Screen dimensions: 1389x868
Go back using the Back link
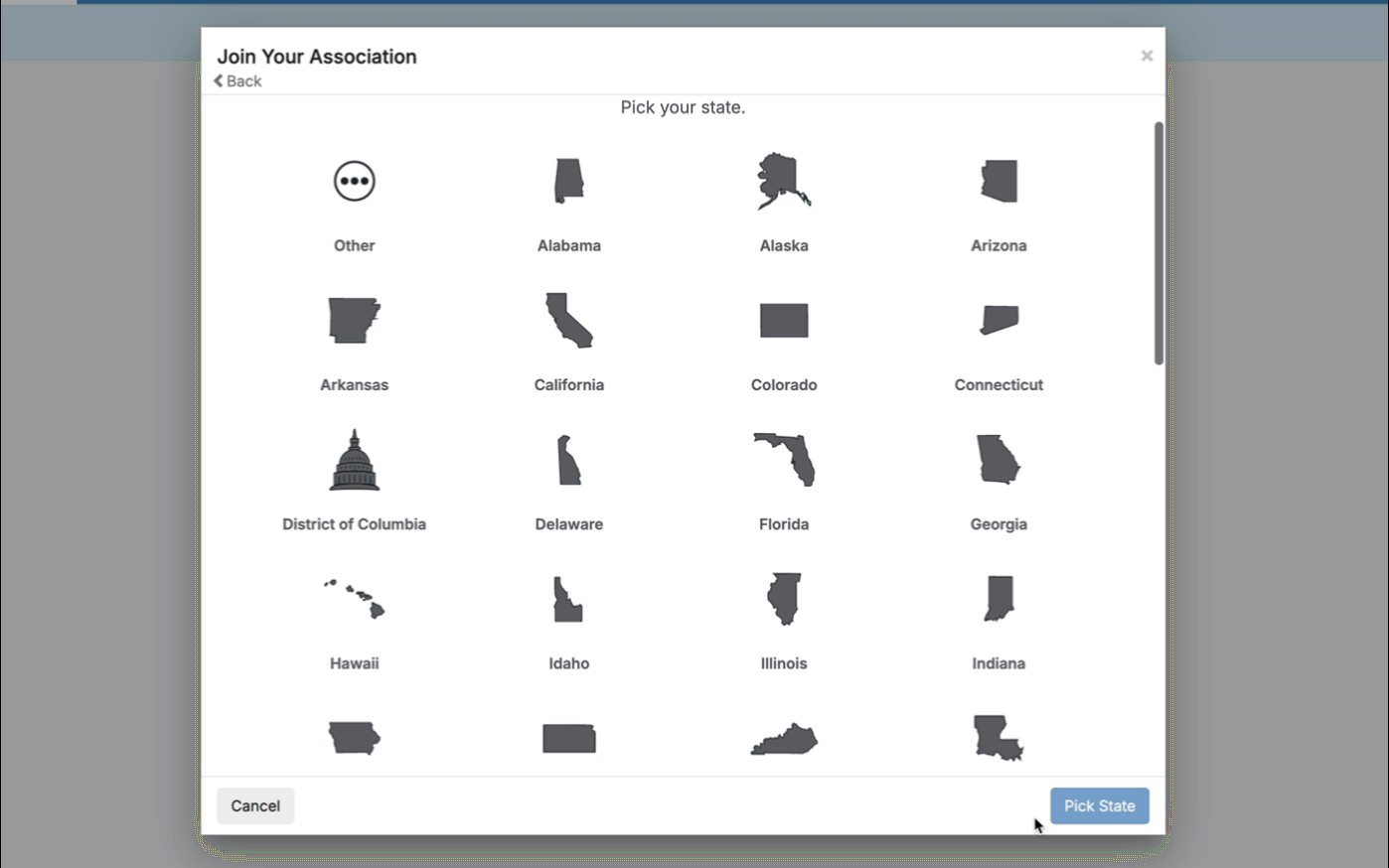pyautogui.click(x=238, y=81)
